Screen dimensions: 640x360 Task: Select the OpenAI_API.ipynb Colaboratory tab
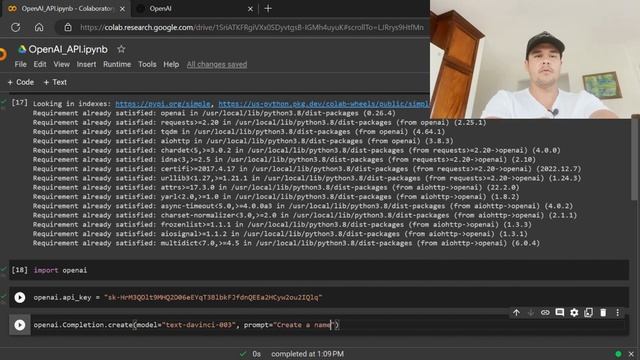[x=66, y=9]
